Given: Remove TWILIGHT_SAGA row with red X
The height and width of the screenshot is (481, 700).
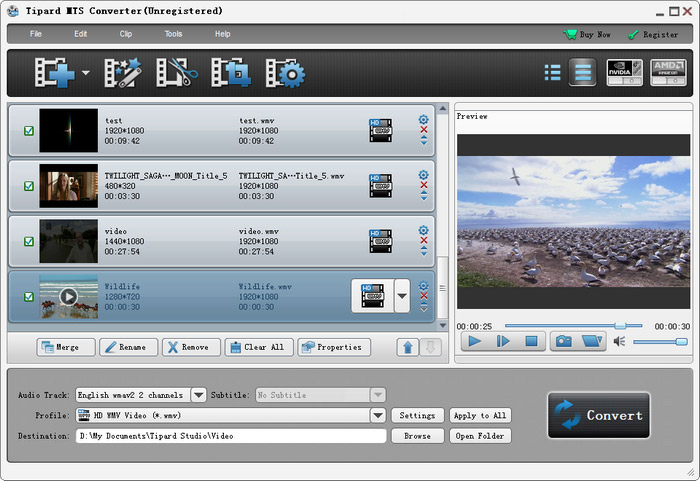Looking at the screenshot, I should [424, 185].
